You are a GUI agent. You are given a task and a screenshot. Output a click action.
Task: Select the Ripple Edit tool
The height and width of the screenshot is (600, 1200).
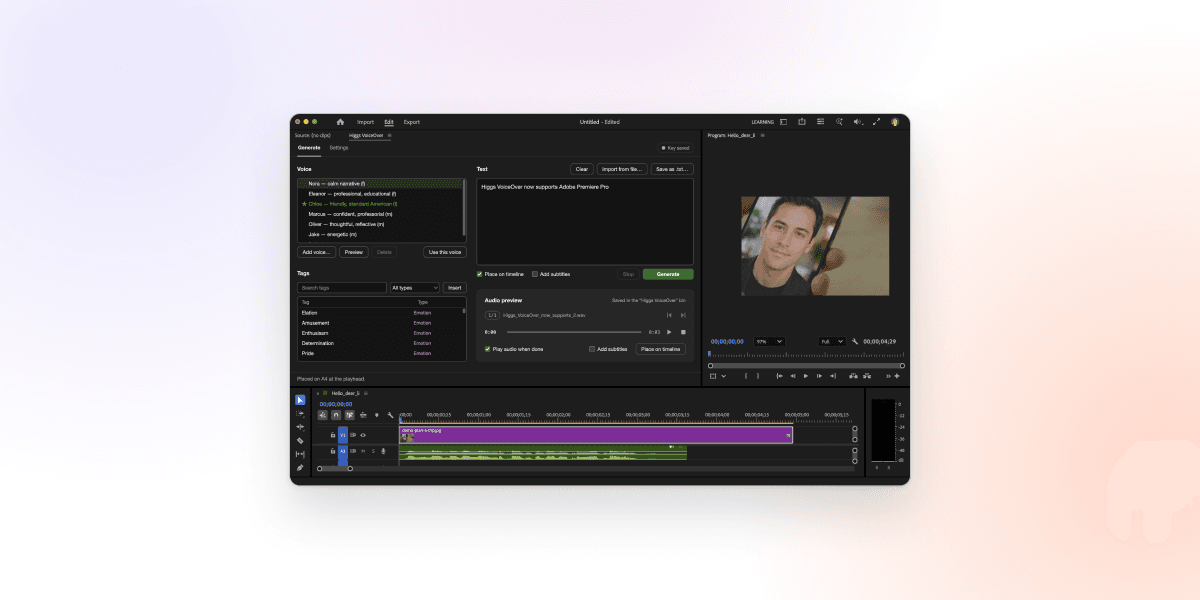pos(300,427)
